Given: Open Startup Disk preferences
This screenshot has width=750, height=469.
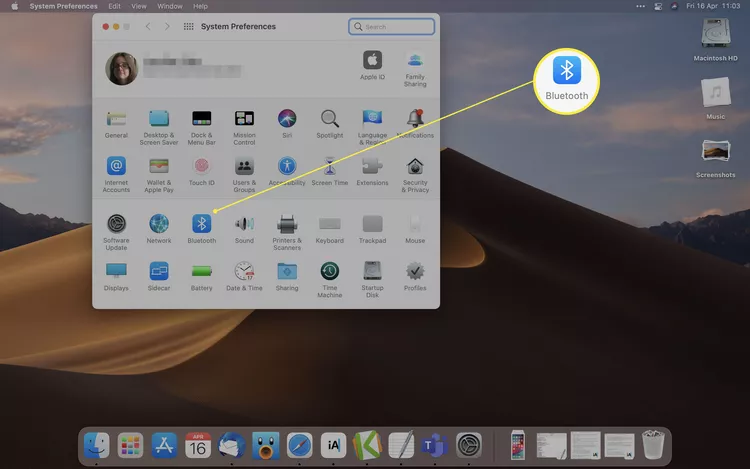Looking at the screenshot, I should coord(372,280).
